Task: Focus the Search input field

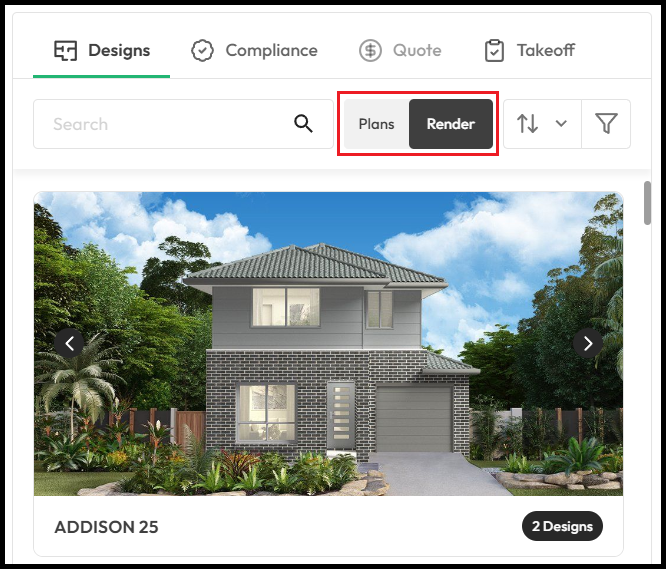Action: [183, 124]
